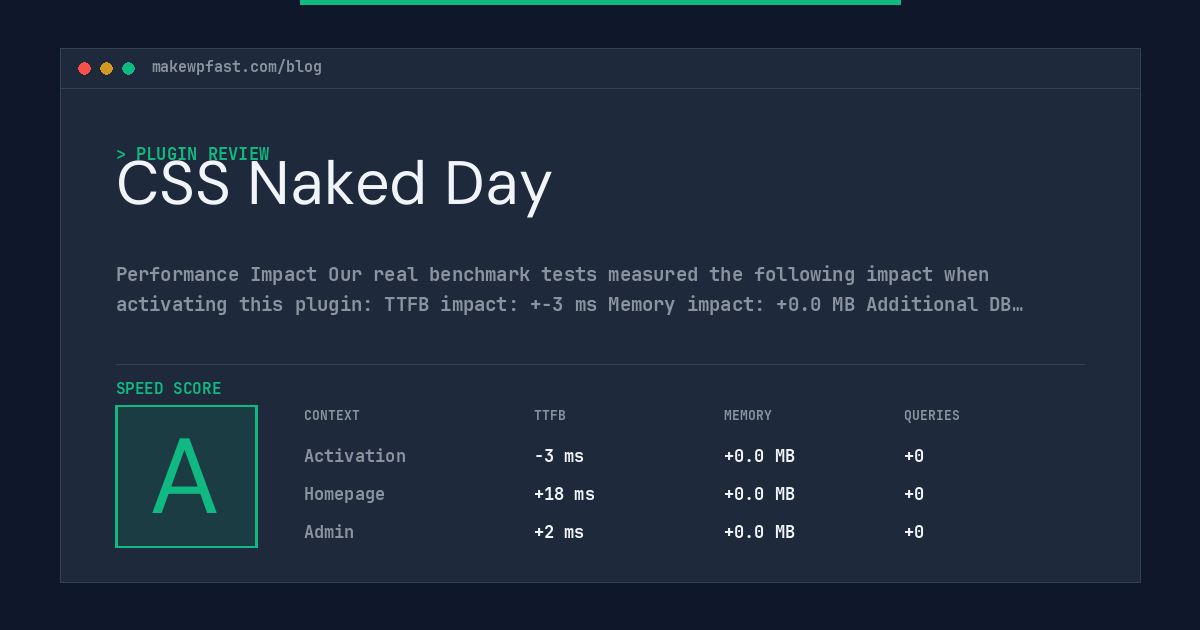Click the '-3 ms' TTFB value
The height and width of the screenshot is (630, 1200).
click(x=559, y=456)
